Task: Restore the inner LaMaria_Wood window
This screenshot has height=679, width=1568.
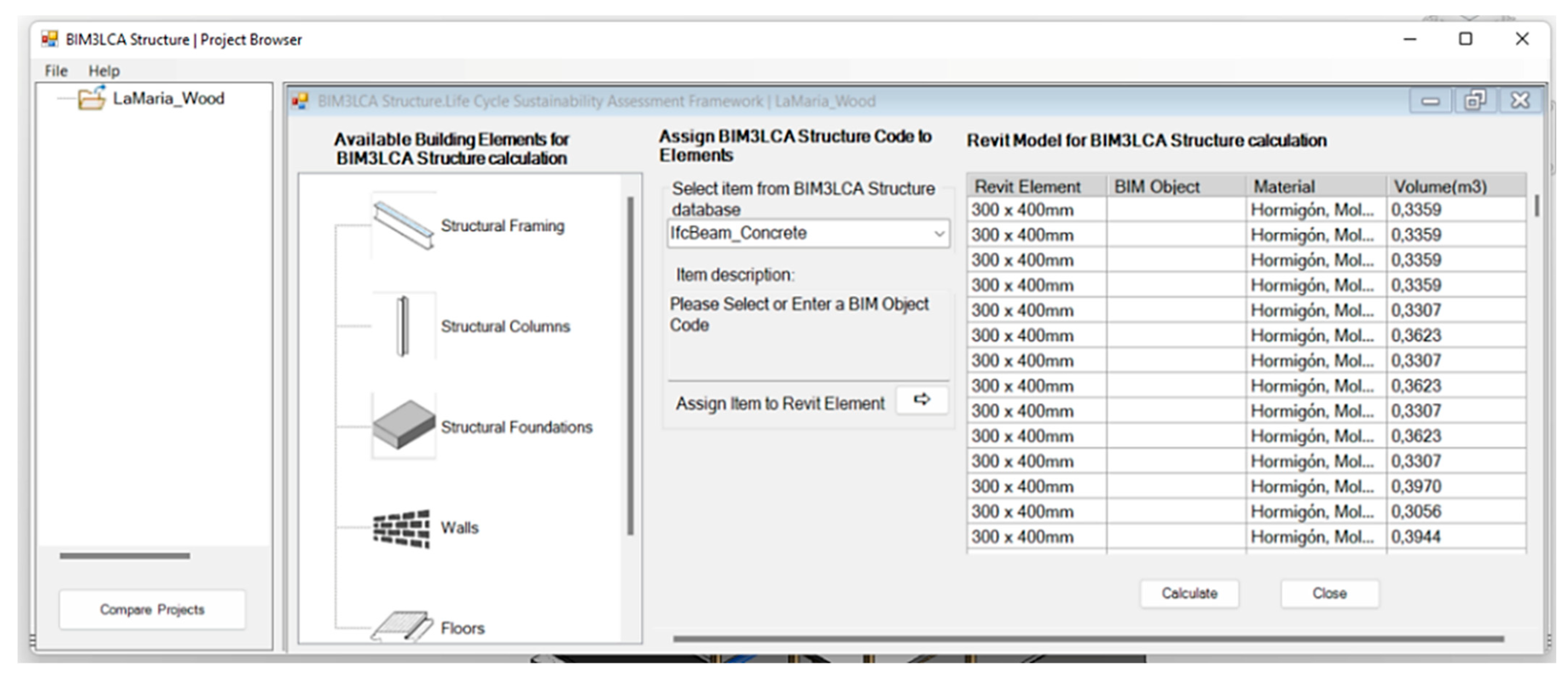Action: click(1475, 100)
